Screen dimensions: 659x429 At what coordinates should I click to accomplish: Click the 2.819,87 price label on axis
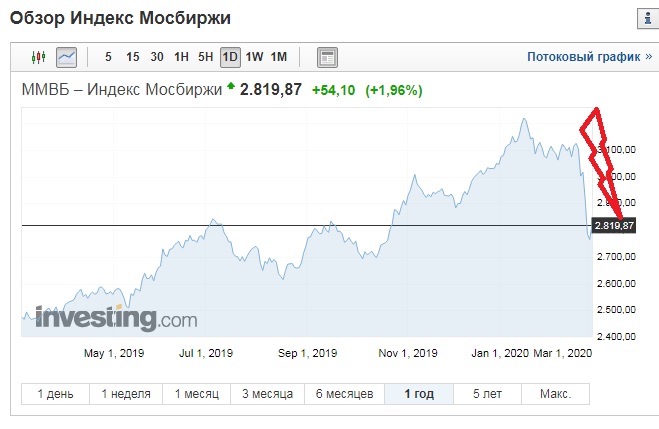(615, 226)
